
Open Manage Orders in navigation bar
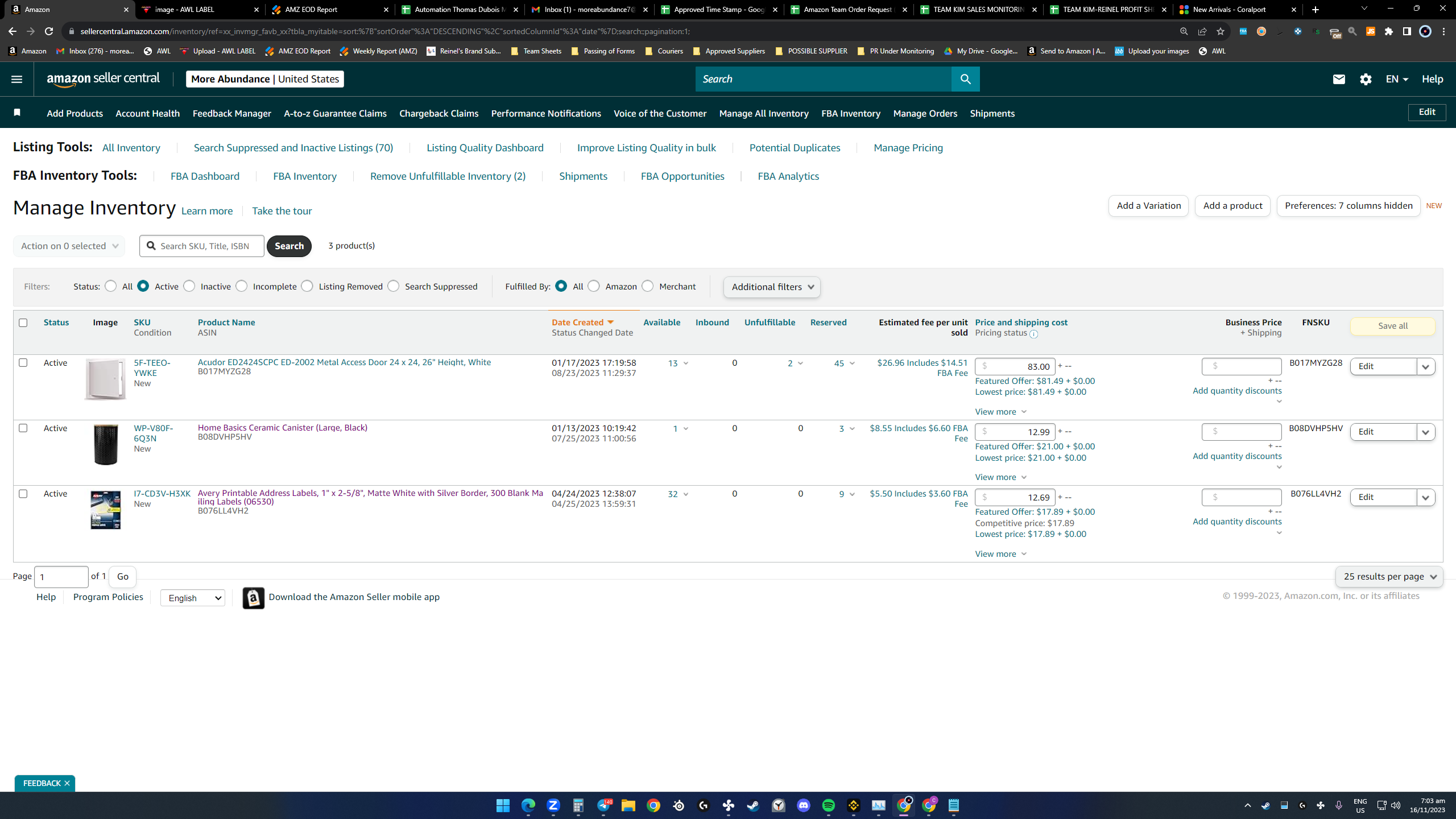pos(925,113)
